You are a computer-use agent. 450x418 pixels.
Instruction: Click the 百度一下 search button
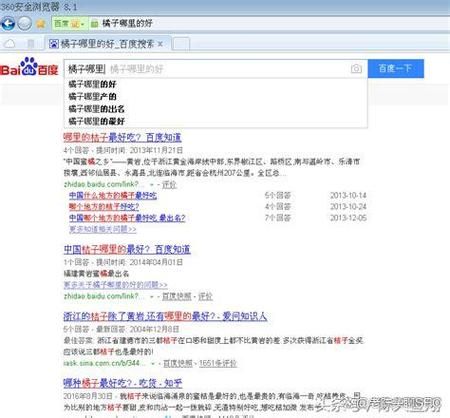pyautogui.click(x=396, y=69)
